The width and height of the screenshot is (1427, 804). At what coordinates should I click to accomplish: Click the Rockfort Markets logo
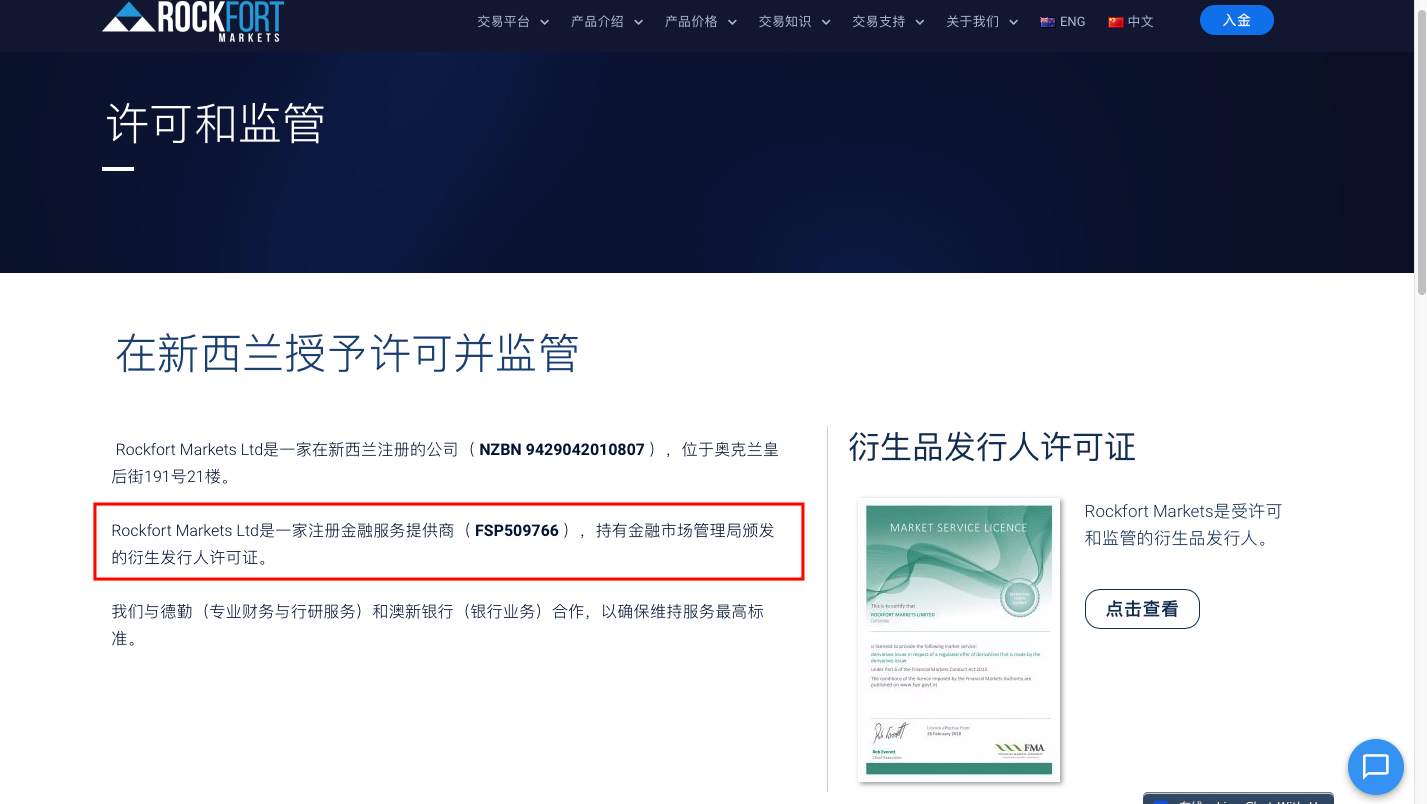(x=193, y=20)
